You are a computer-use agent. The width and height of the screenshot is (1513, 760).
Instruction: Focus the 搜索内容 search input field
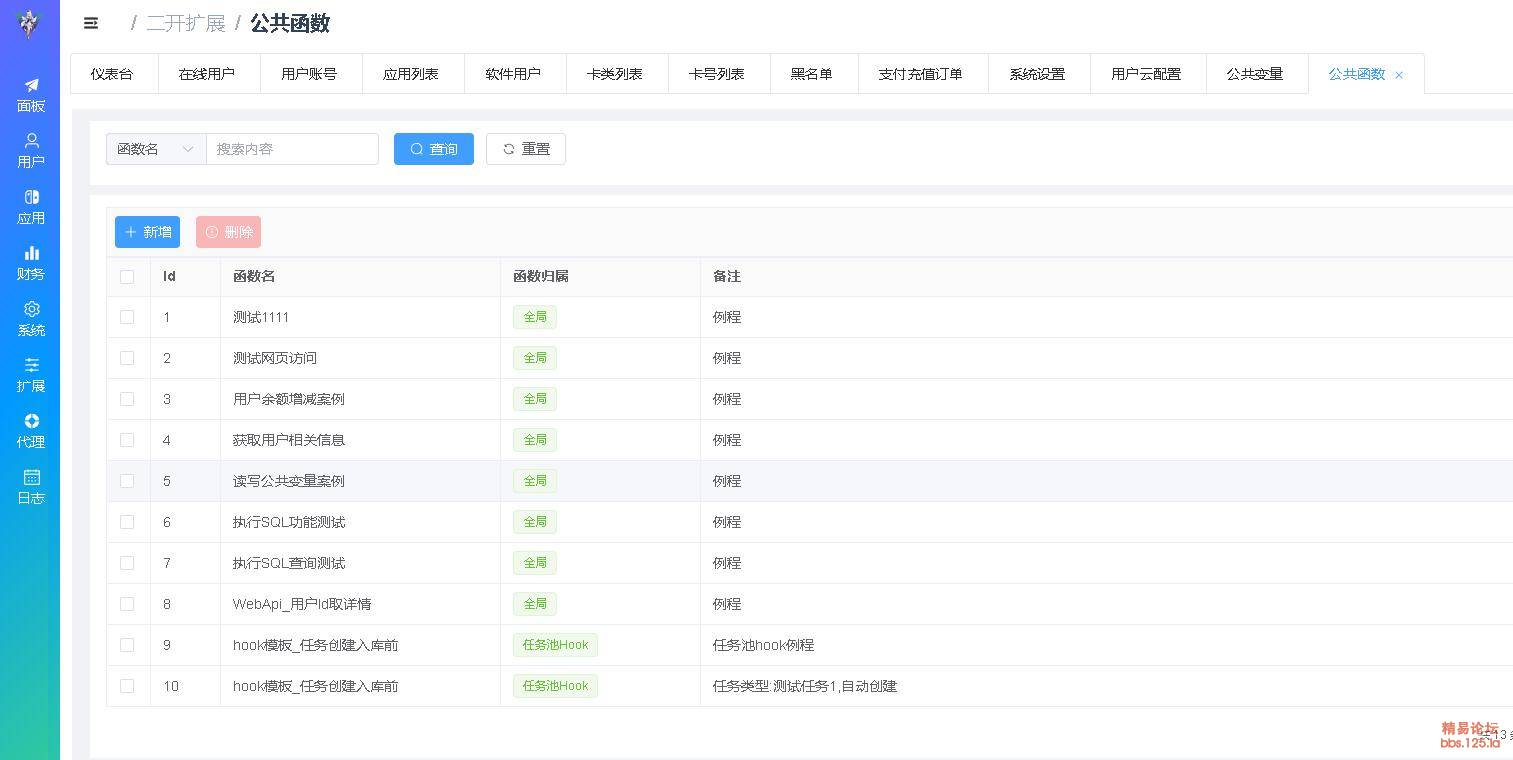click(292, 149)
